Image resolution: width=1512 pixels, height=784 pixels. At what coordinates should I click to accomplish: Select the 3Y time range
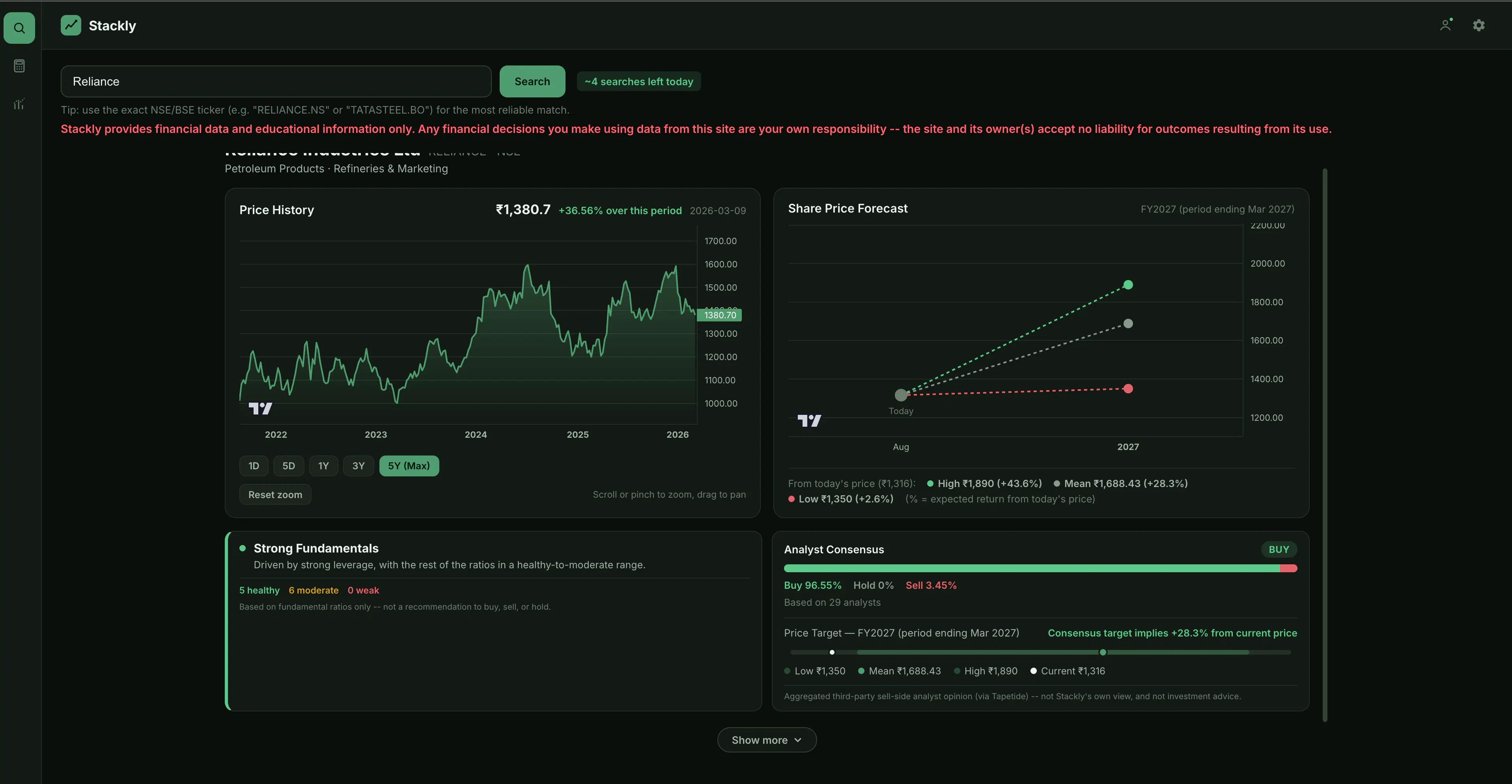click(x=358, y=466)
